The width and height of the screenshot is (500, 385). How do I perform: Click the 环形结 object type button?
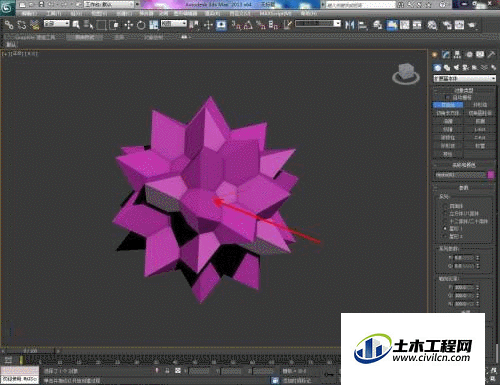(480, 105)
